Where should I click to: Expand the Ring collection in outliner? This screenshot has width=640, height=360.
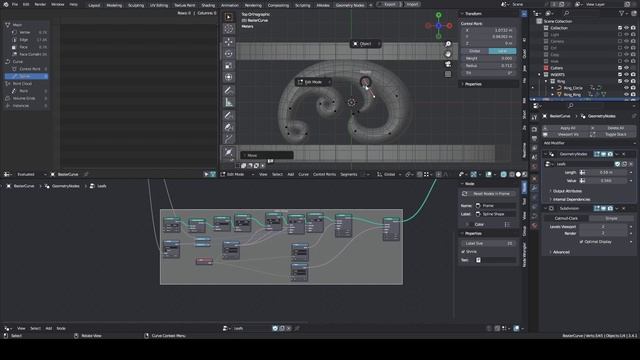tap(546, 81)
